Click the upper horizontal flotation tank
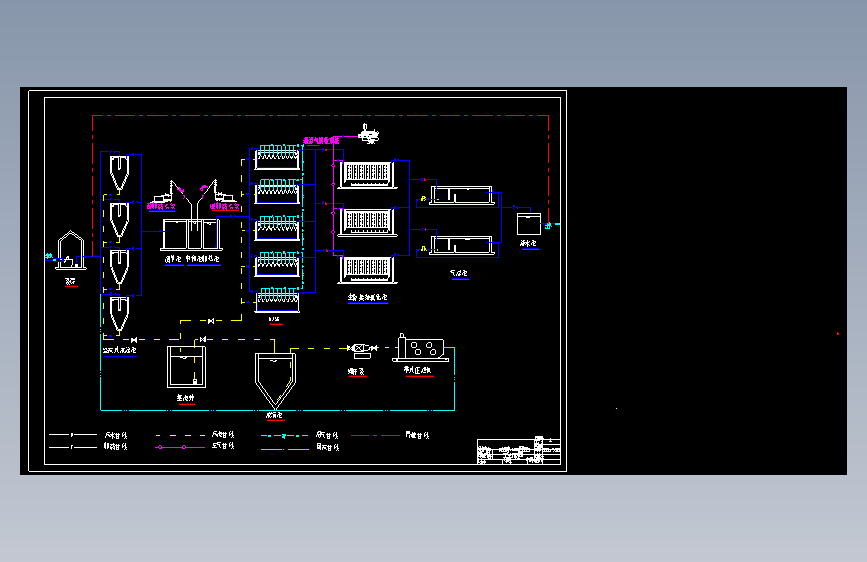The height and width of the screenshot is (562, 867). (462, 196)
